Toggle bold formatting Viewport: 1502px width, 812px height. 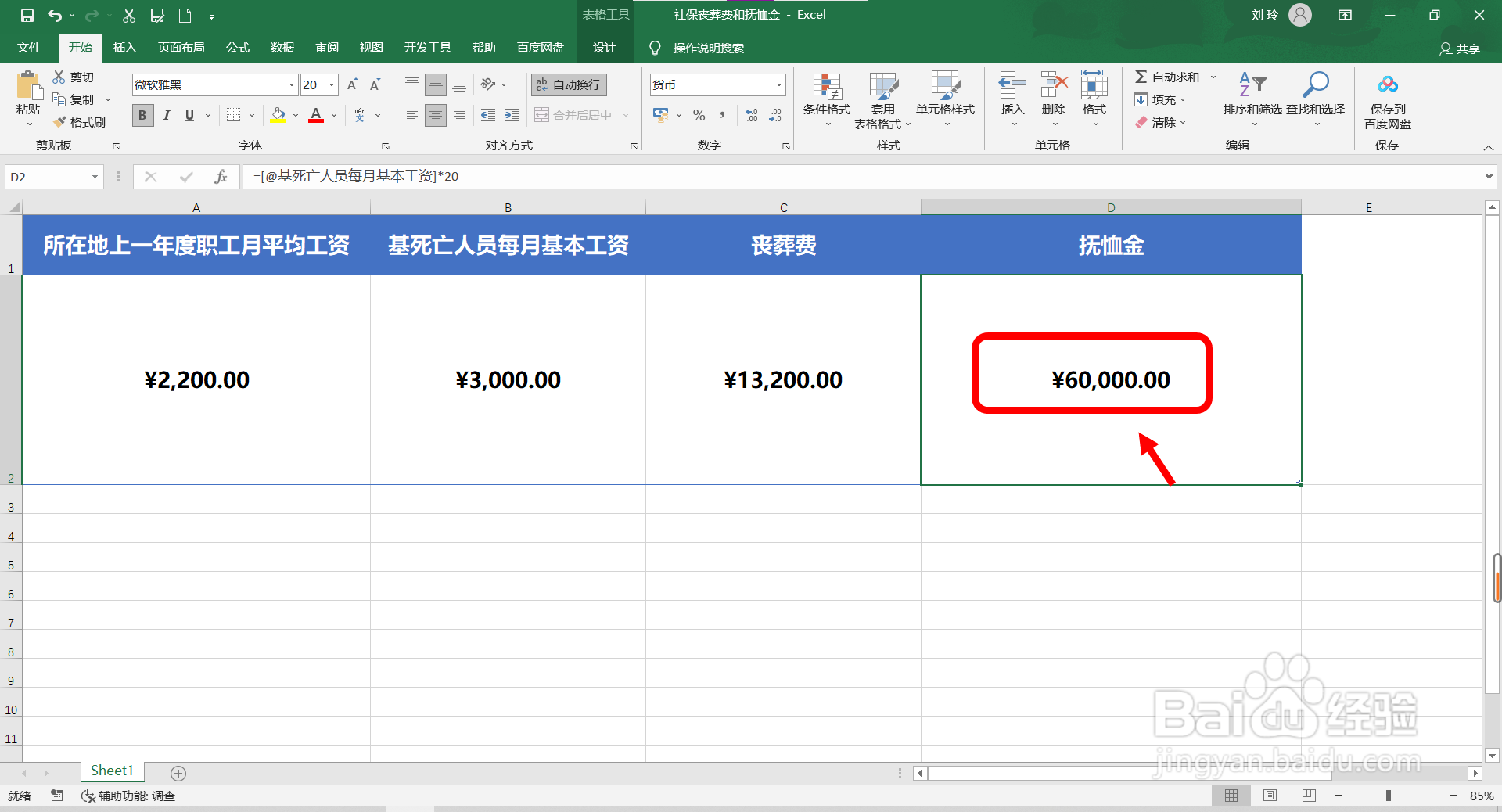click(x=142, y=115)
